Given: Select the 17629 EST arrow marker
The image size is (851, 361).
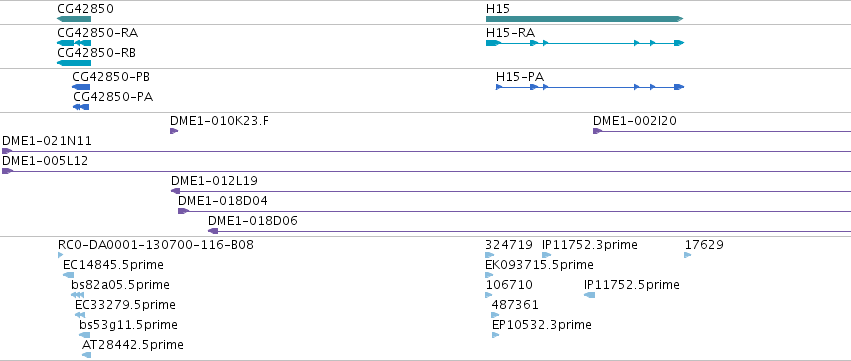Looking at the screenshot, I should pyautogui.click(x=688, y=255).
